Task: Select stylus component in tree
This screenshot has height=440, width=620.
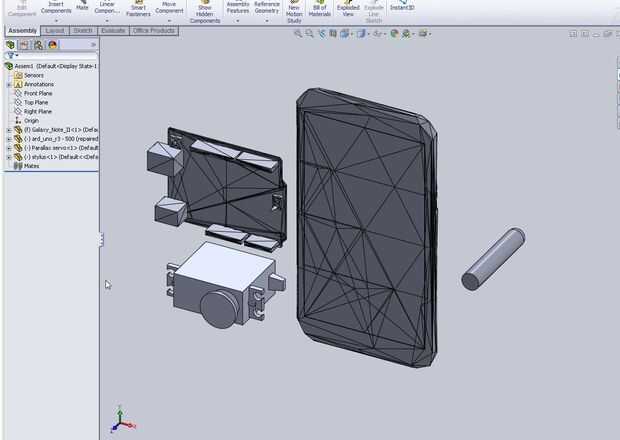Action: [56, 157]
